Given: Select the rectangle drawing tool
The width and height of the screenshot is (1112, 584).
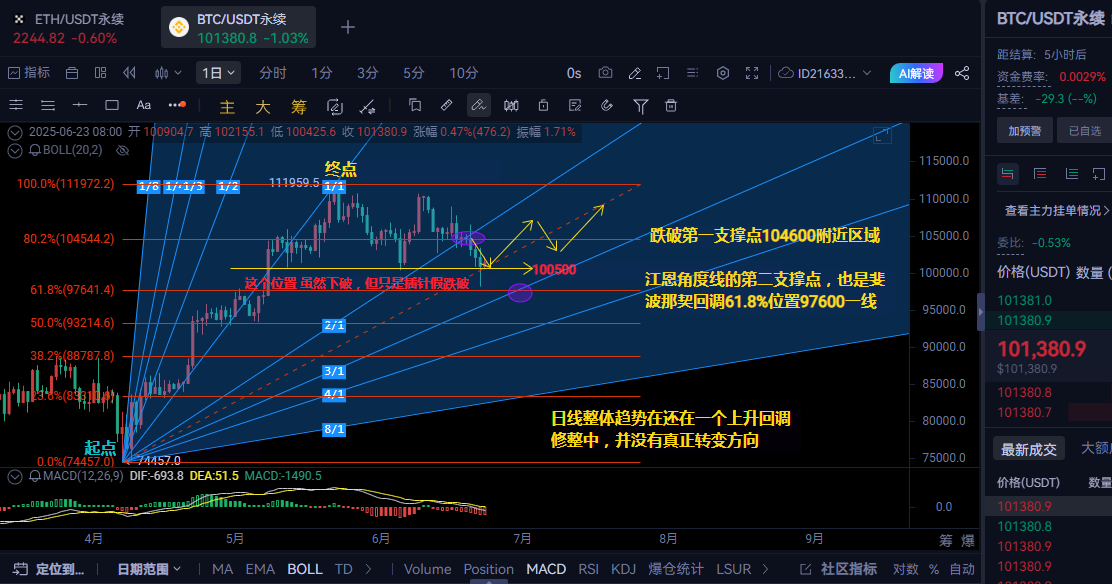Looking at the screenshot, I should pyautogui.click(x=112, y=105).
